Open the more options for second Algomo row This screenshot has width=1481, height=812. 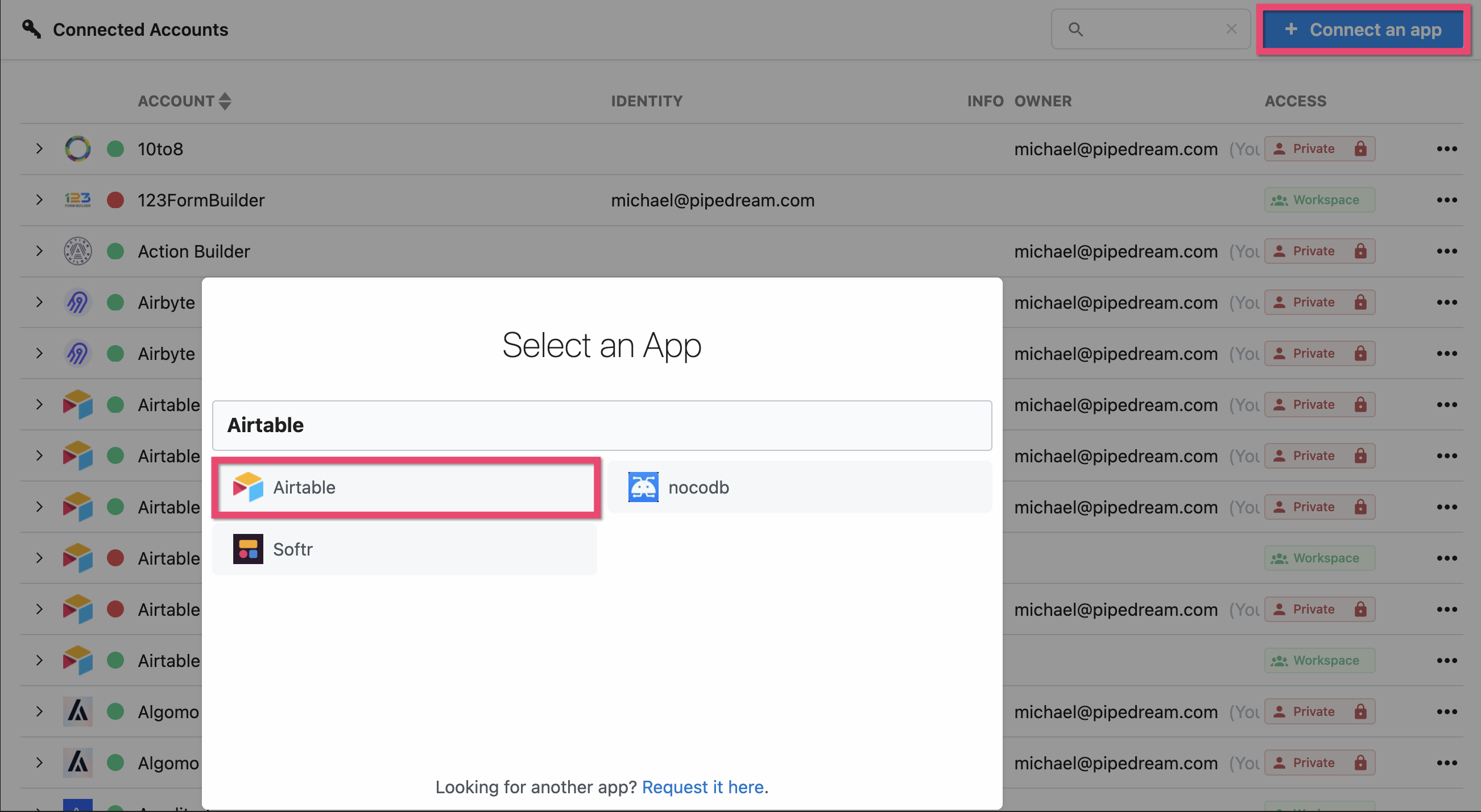coord(1446,763)
